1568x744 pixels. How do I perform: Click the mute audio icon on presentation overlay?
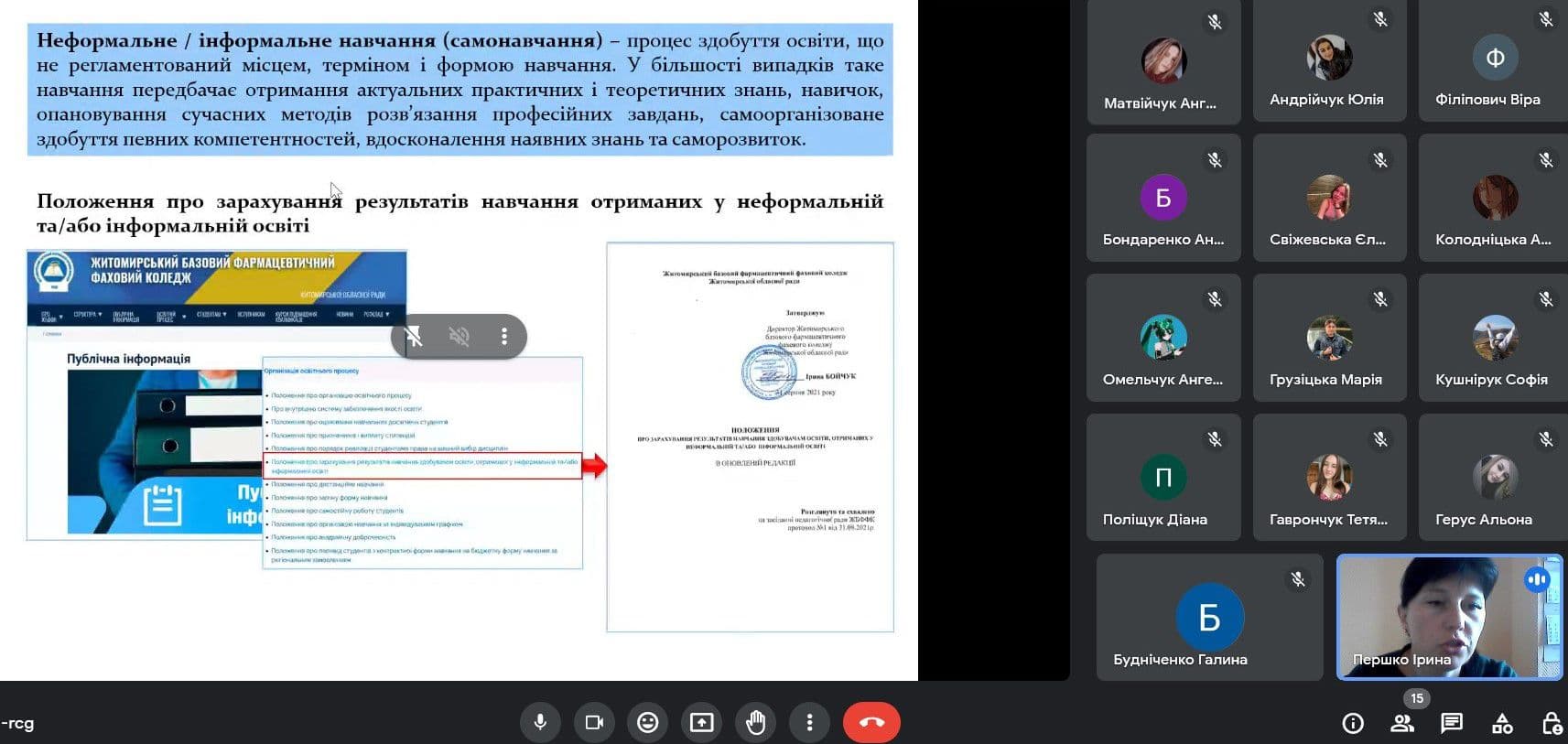click(459, 336)
